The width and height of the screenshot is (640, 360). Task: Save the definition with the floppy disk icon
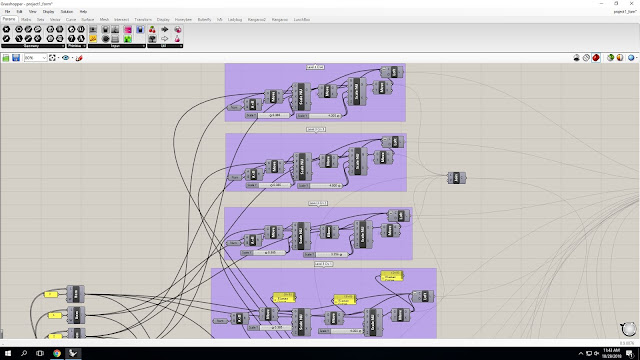point(16,58)
